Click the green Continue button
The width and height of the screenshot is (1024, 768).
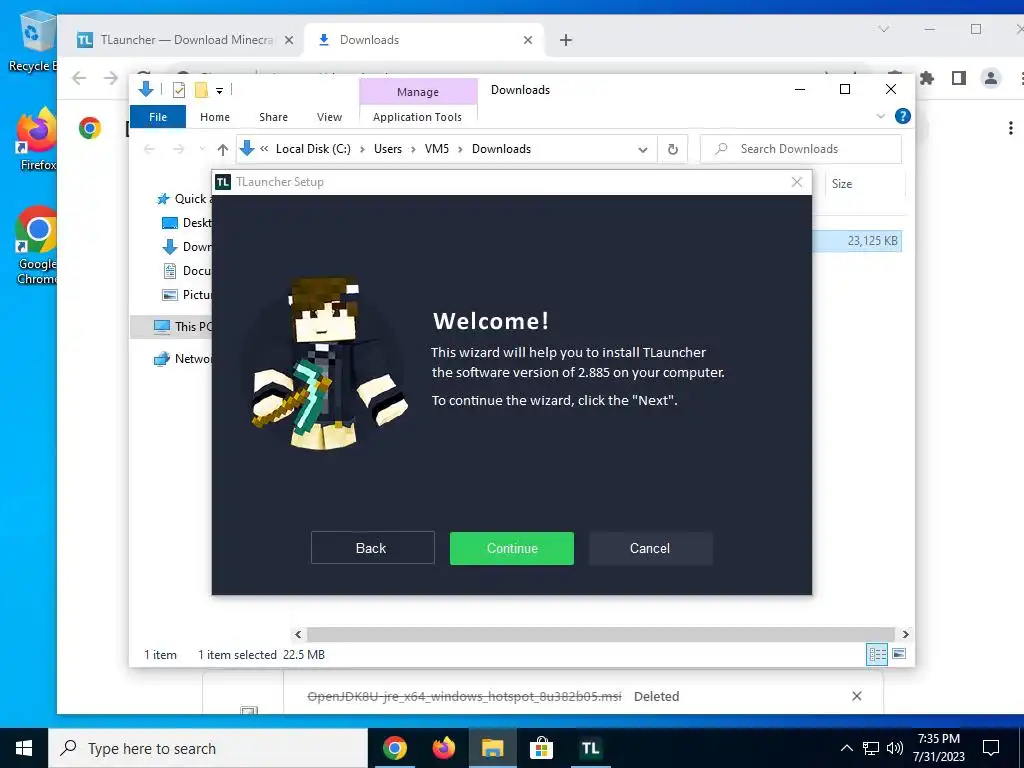tap(511, 548)
